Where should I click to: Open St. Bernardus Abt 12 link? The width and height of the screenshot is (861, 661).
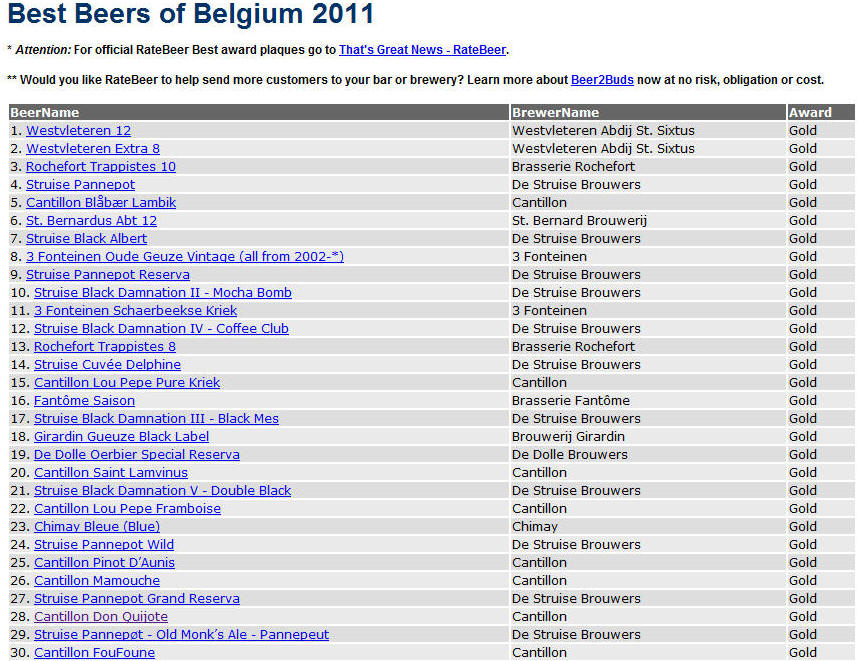(x=91, y=221)
